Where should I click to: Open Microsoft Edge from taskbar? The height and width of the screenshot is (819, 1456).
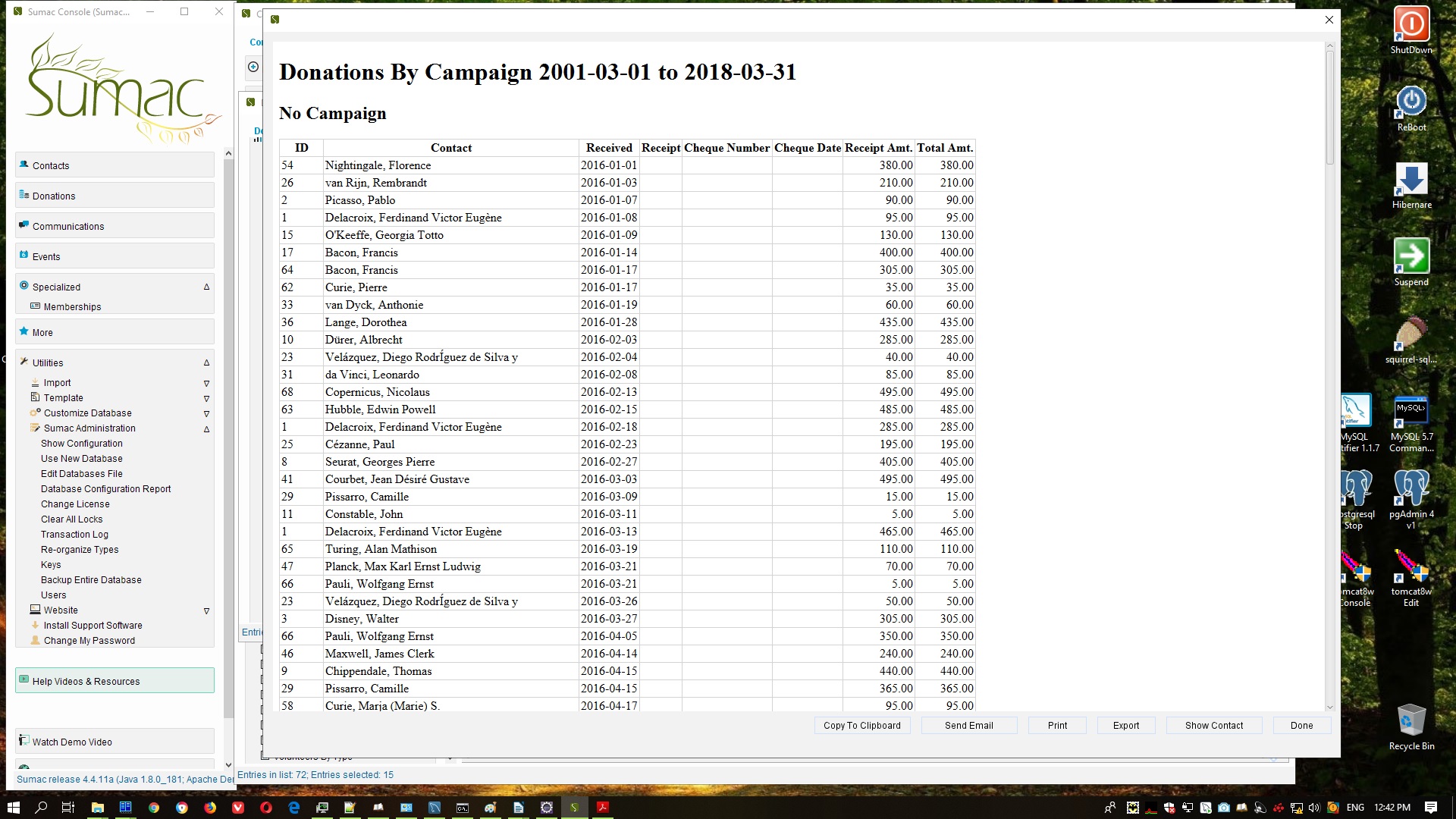click(x=294, y=808)
